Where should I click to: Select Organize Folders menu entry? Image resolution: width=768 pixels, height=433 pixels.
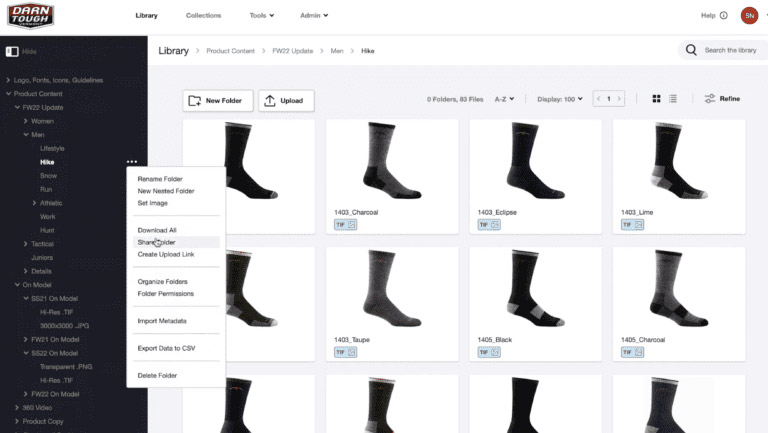click(163, 282)
